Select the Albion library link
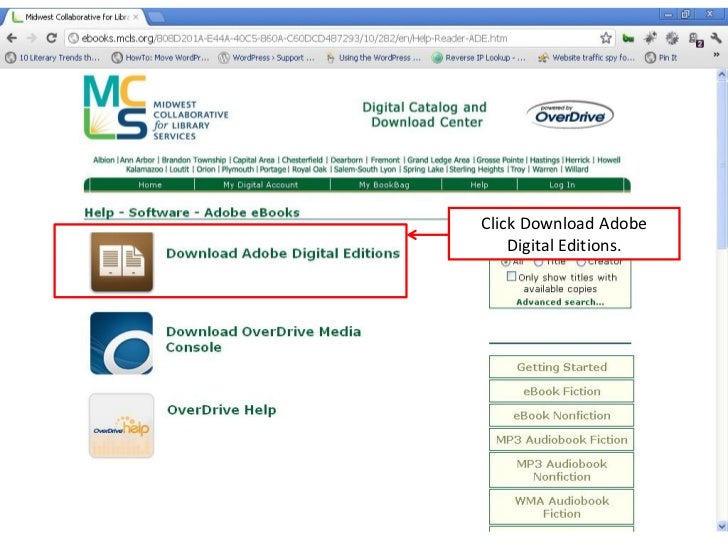Viewport: 728px width, 546px height. click(104, 160)
